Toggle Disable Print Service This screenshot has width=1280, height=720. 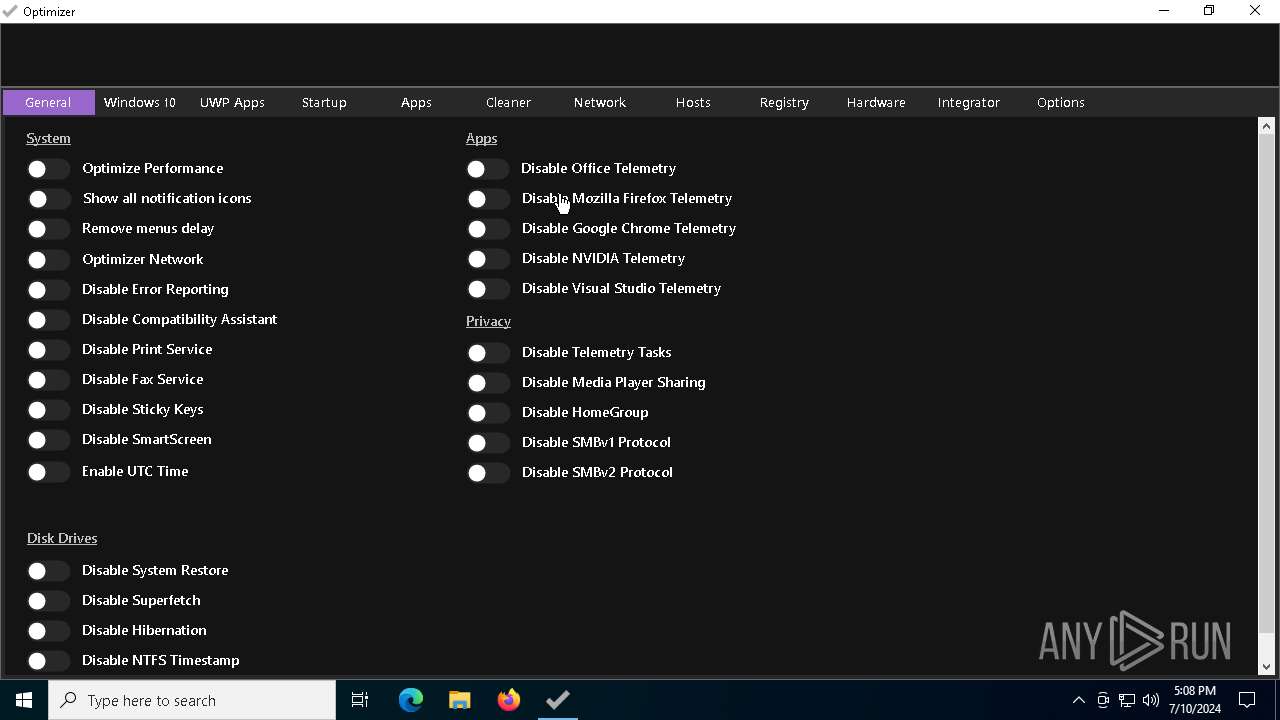click(48, 350)
